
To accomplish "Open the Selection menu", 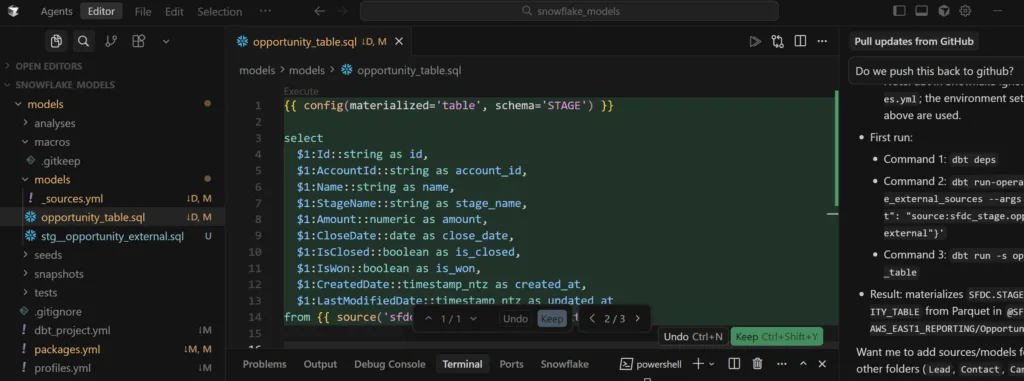I will pyautogui.click(x=219, y=12).
